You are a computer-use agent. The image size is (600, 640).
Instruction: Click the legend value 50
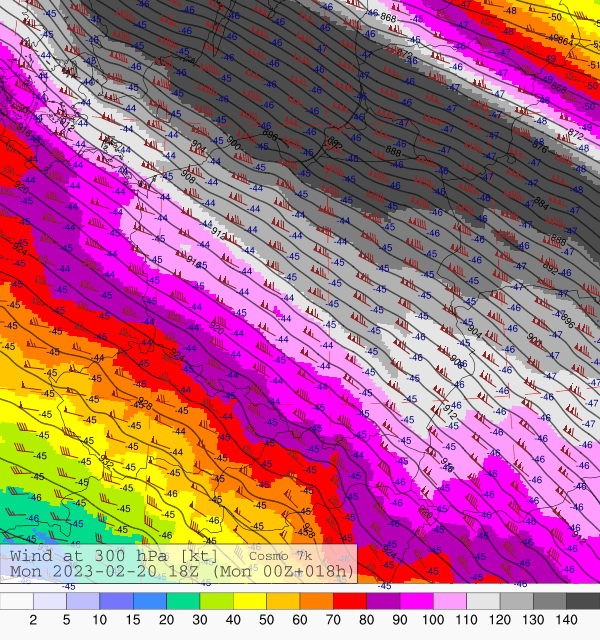click(x=266, y=620)
